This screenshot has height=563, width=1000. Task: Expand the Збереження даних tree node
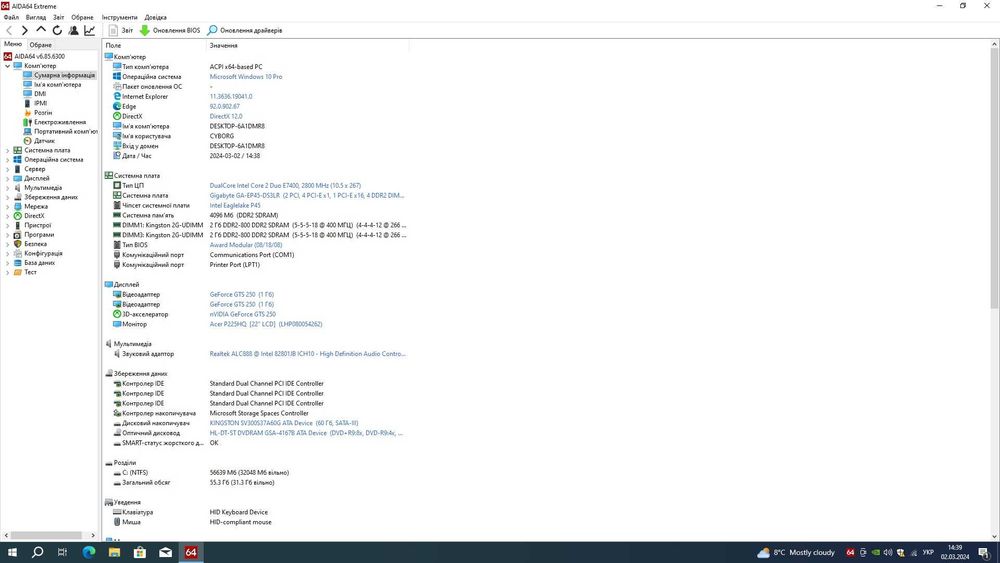8,197
